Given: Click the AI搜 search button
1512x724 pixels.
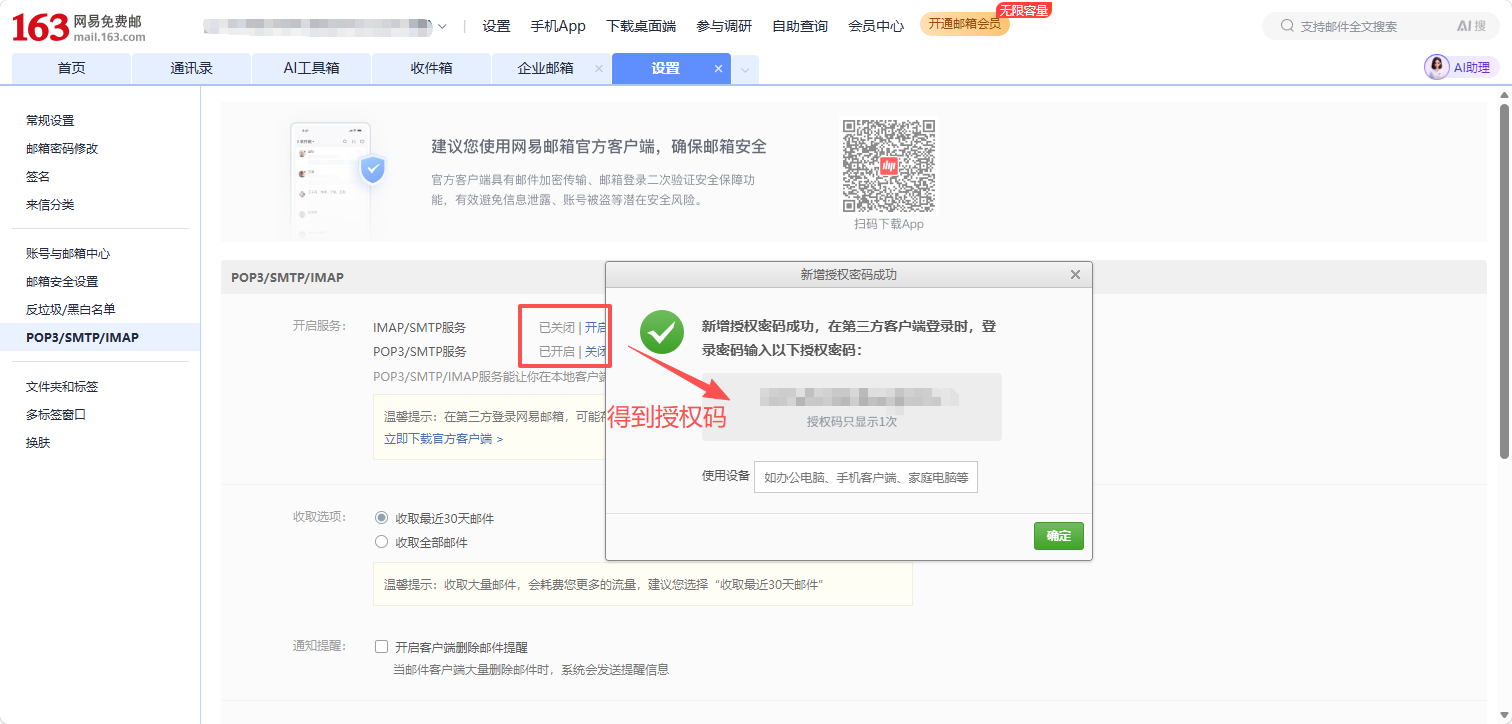Looking at the screenshot, I should 1470,27.
